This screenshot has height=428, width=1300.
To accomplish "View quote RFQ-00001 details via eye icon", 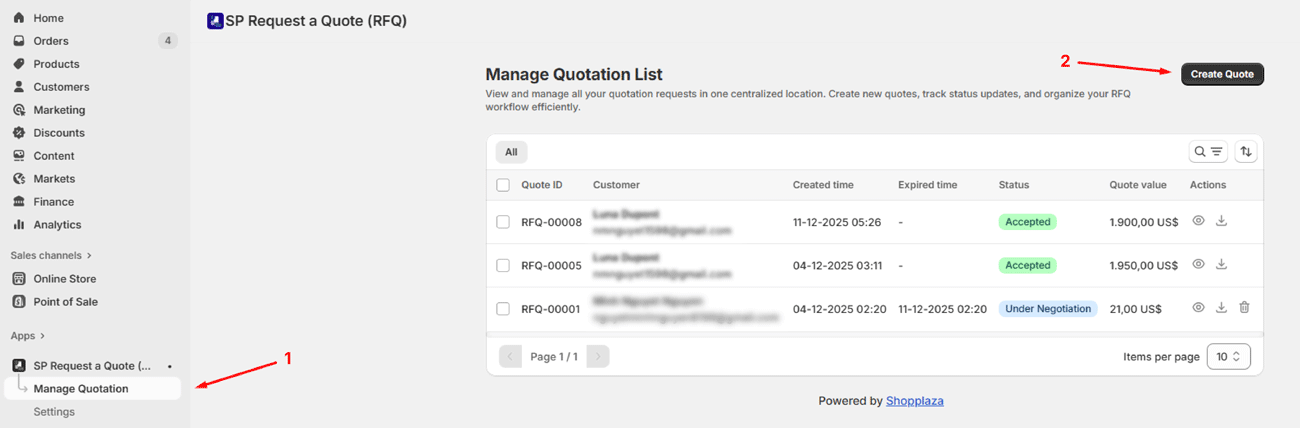I will pos(1198,308).
